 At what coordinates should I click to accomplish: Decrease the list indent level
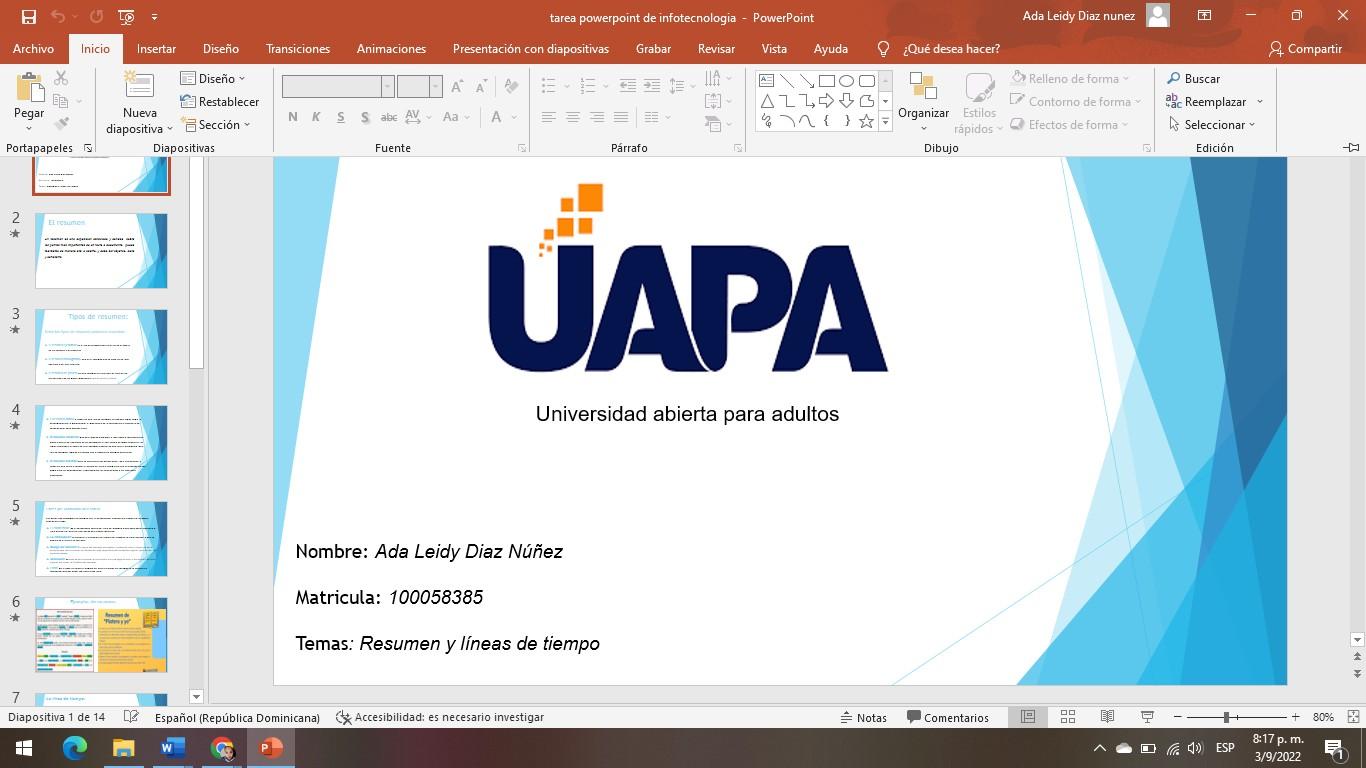[627, 86]
